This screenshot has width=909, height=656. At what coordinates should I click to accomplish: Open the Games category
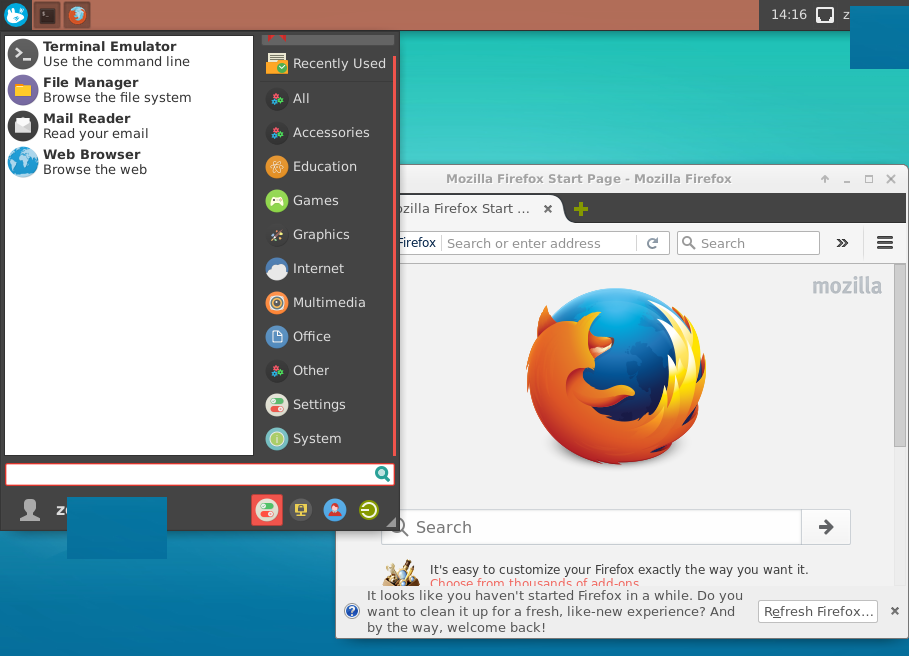coord(326,201)
